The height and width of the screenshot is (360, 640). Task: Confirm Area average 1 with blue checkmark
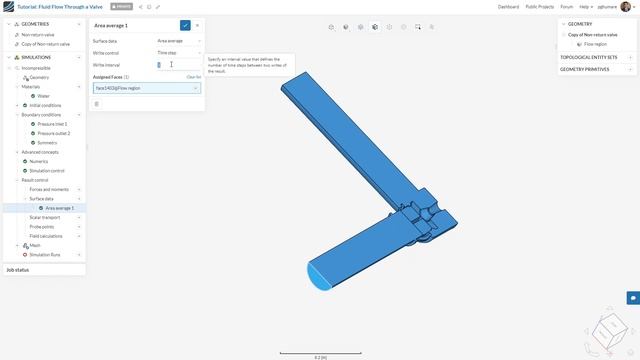(x=185, y=25)
